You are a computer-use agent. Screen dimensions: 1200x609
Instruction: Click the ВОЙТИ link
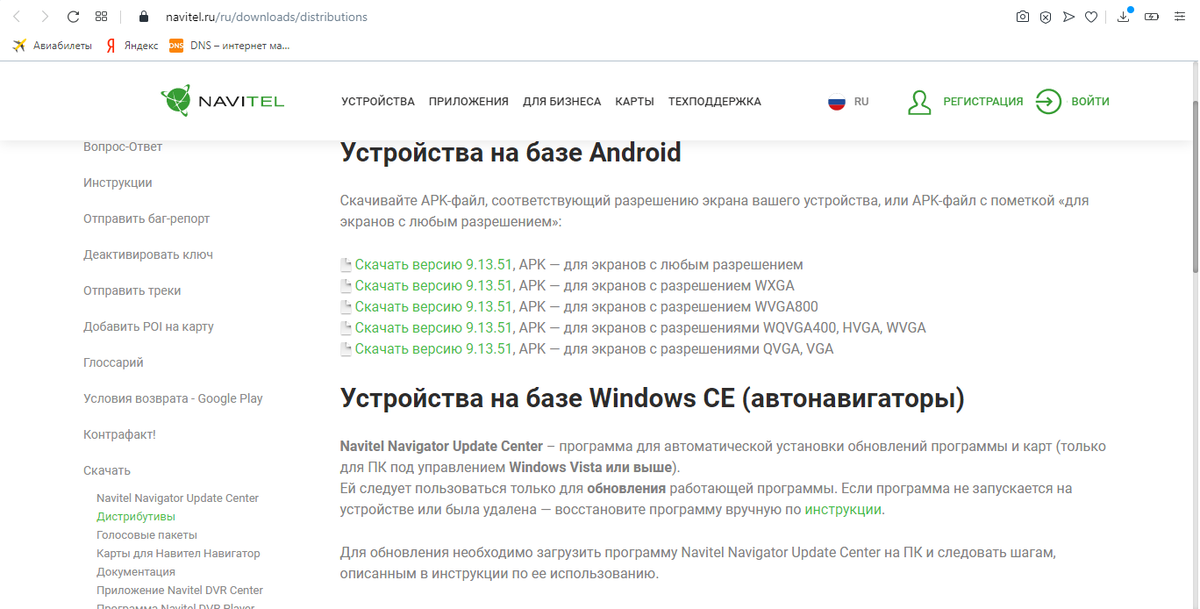(x=1090, y=102)
